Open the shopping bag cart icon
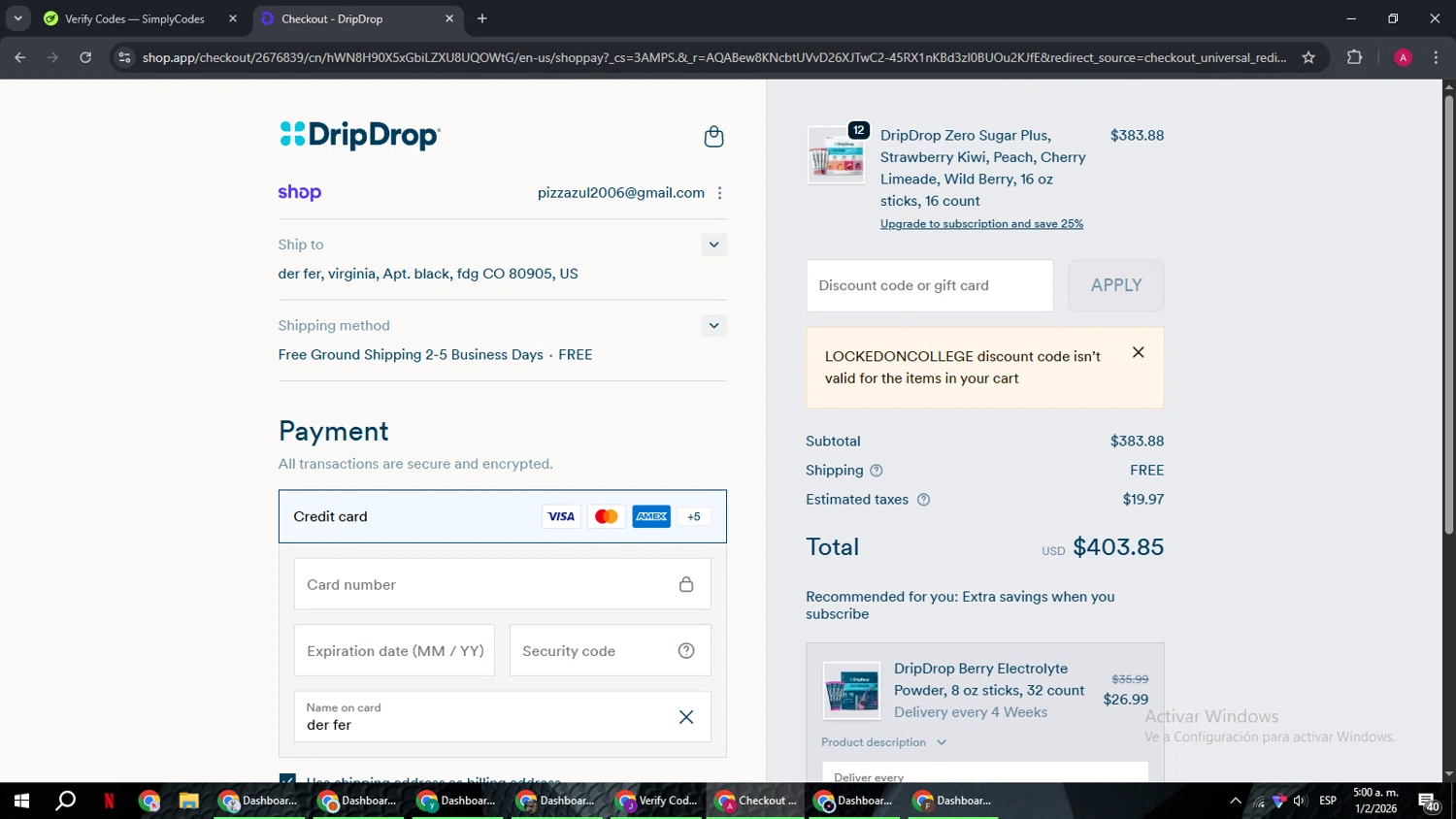Screen dimensions: 1456x819 coord(713,137)
